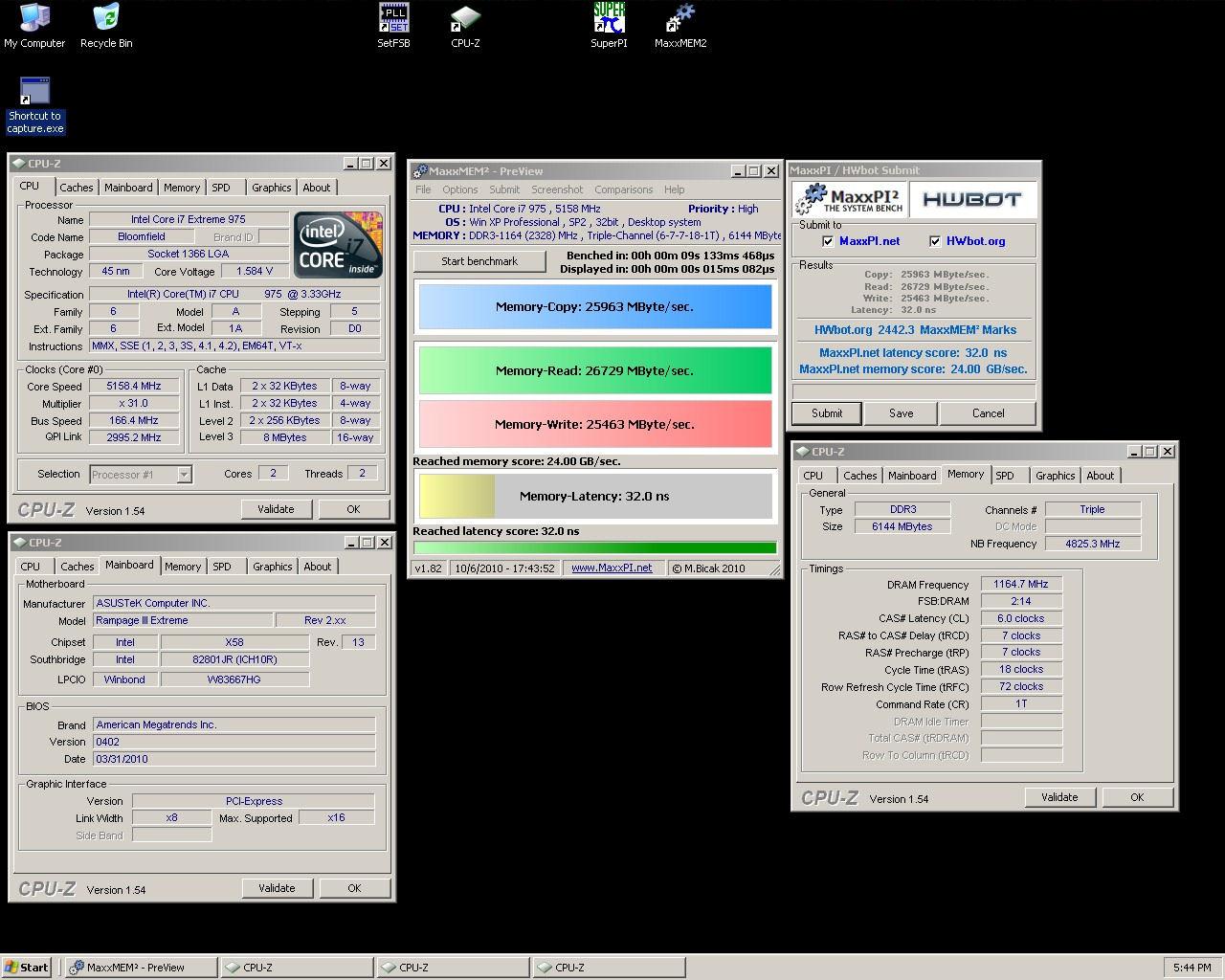1225x980 pixels.
Task: Click Validate in the CPU-Z processor window
Action: click(x=276, y=509)
